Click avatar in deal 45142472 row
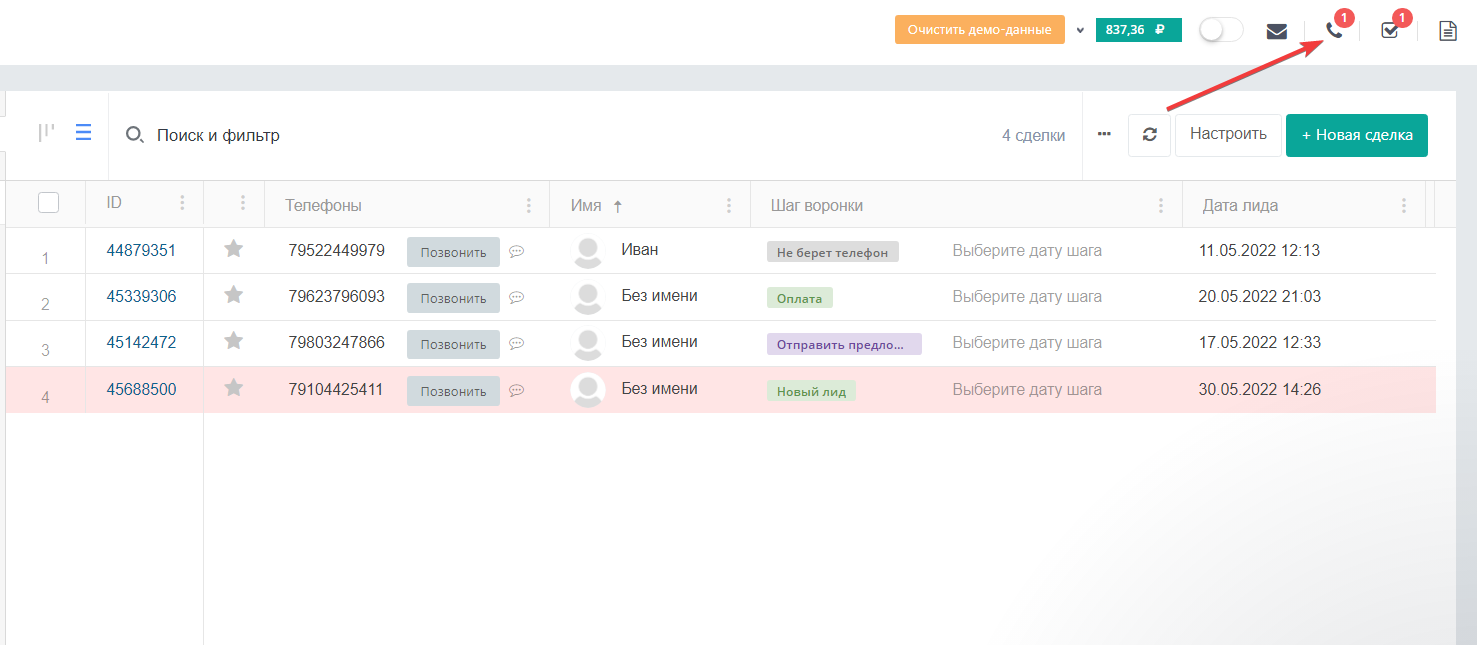Screen dimensions: 1477x645 [x=588, y=344]
